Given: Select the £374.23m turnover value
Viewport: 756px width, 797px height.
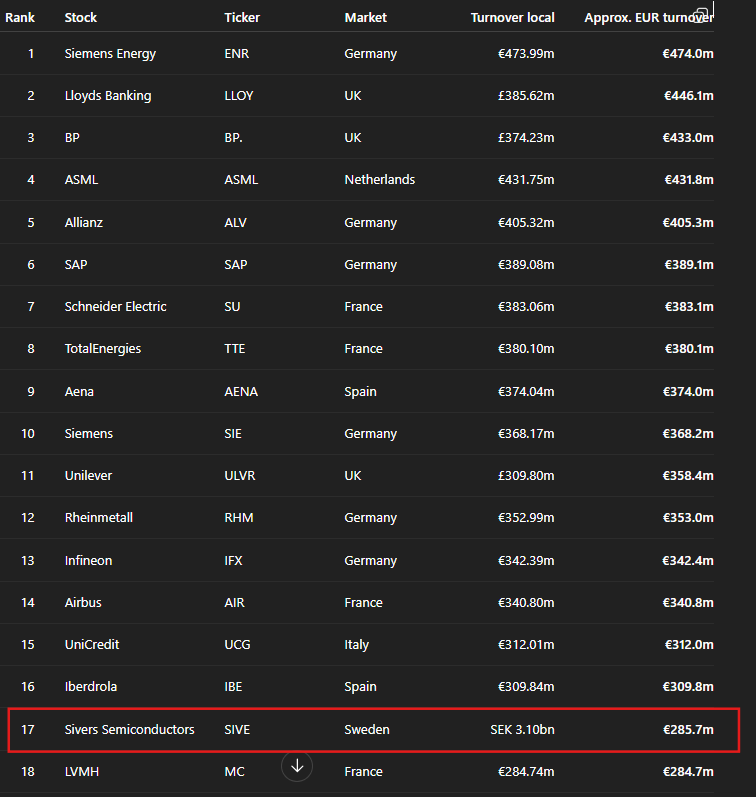Looking at the screenshot, I should click(526, 138).
